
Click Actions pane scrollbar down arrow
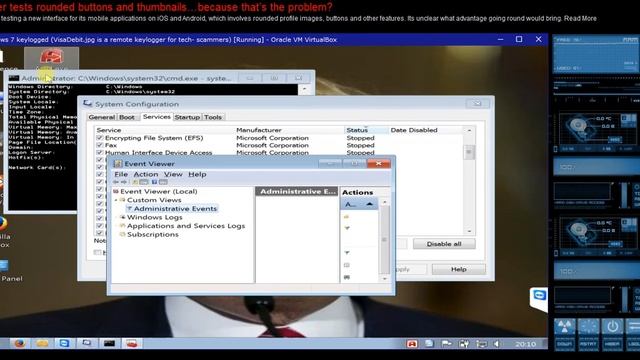tap(384, 279)
